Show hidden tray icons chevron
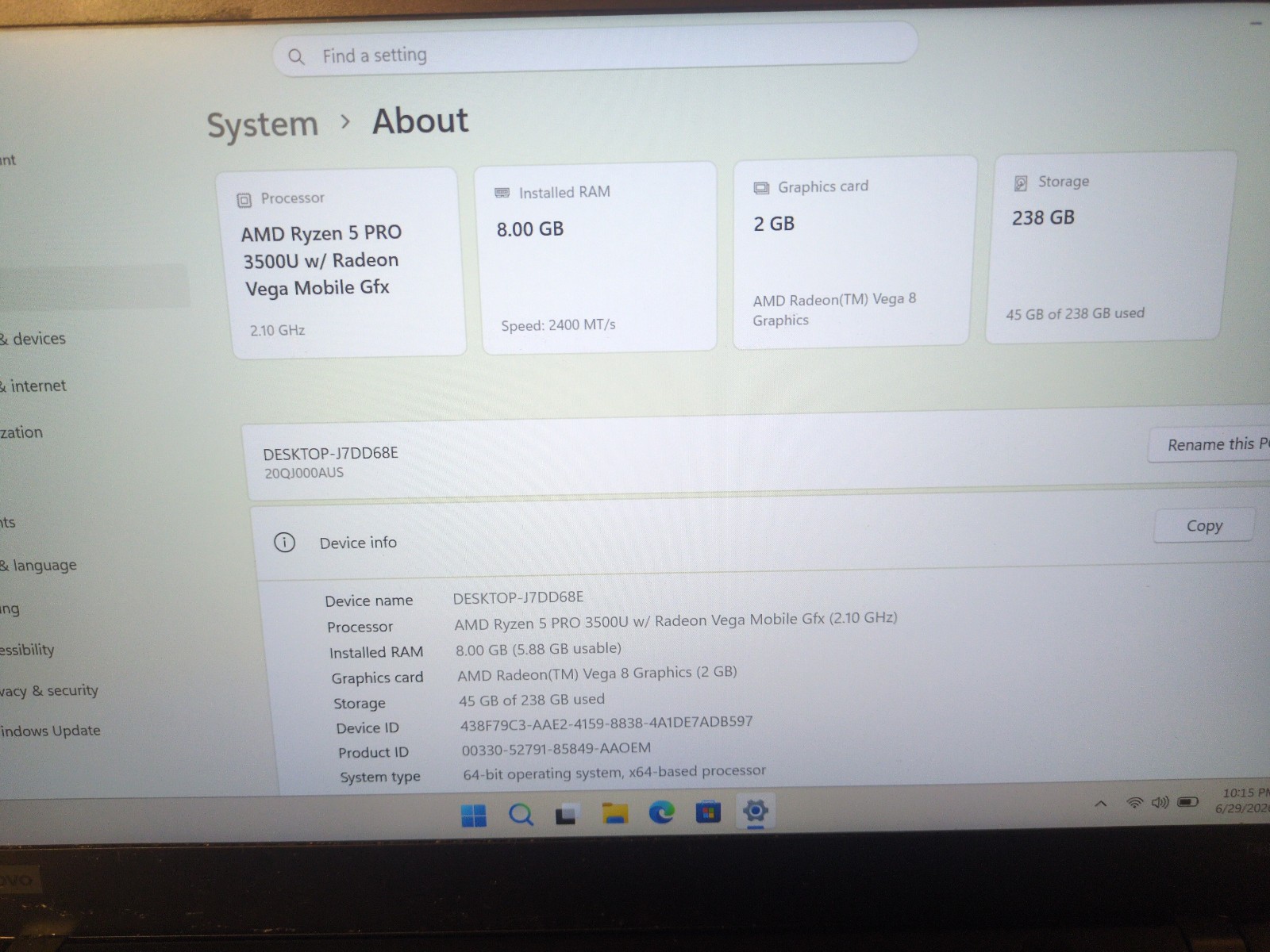Viewport: 1270px width, 952px height. click(x=1100, y=804)
